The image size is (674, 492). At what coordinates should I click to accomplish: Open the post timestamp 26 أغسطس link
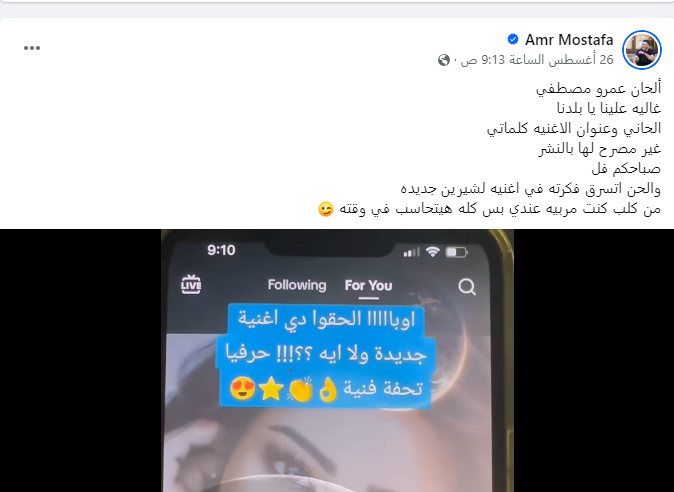(537, 60)
